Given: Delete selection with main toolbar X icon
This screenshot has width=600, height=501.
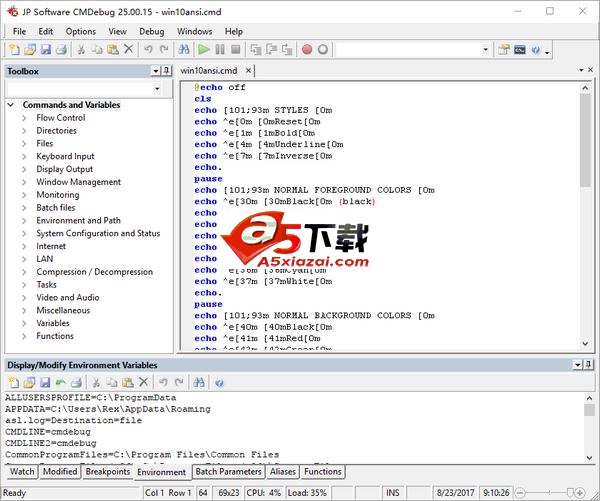Looking at the screenshot, I should pyautogui.click(x=129, y=49).
